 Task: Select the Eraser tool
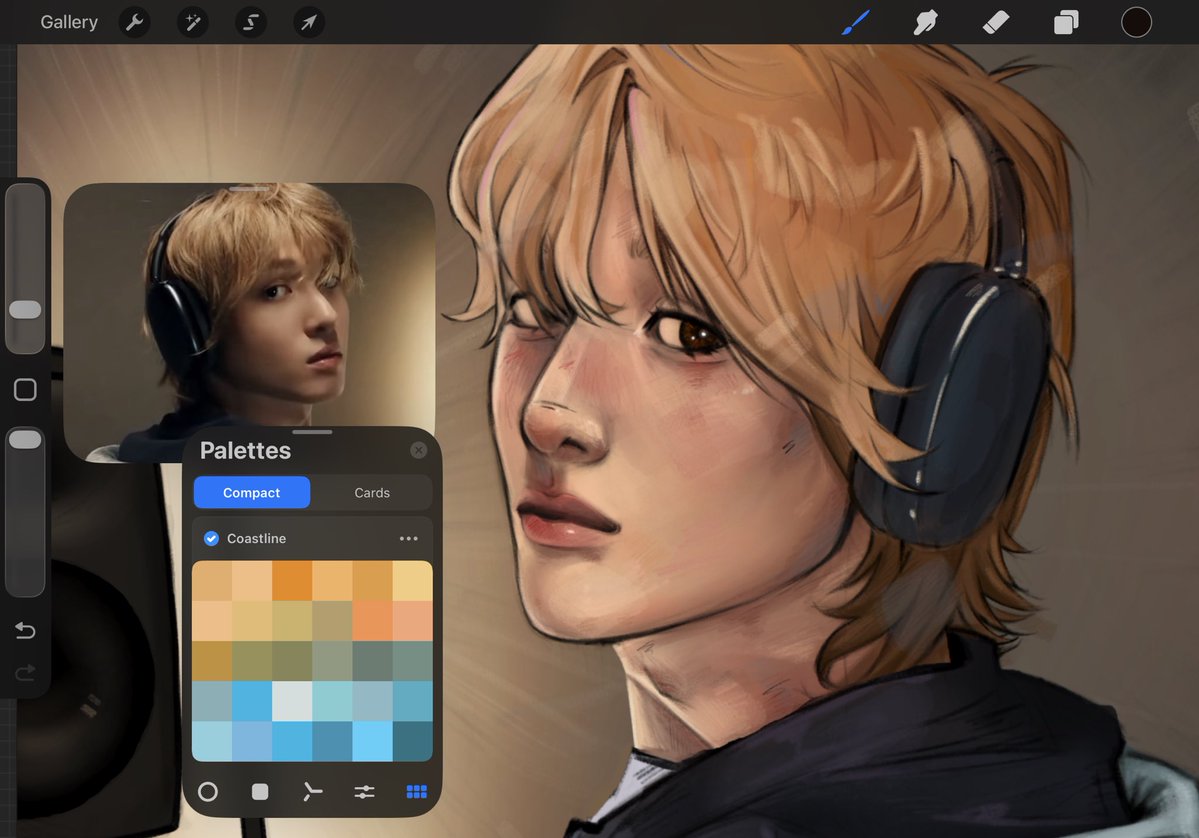click(996, 22)
